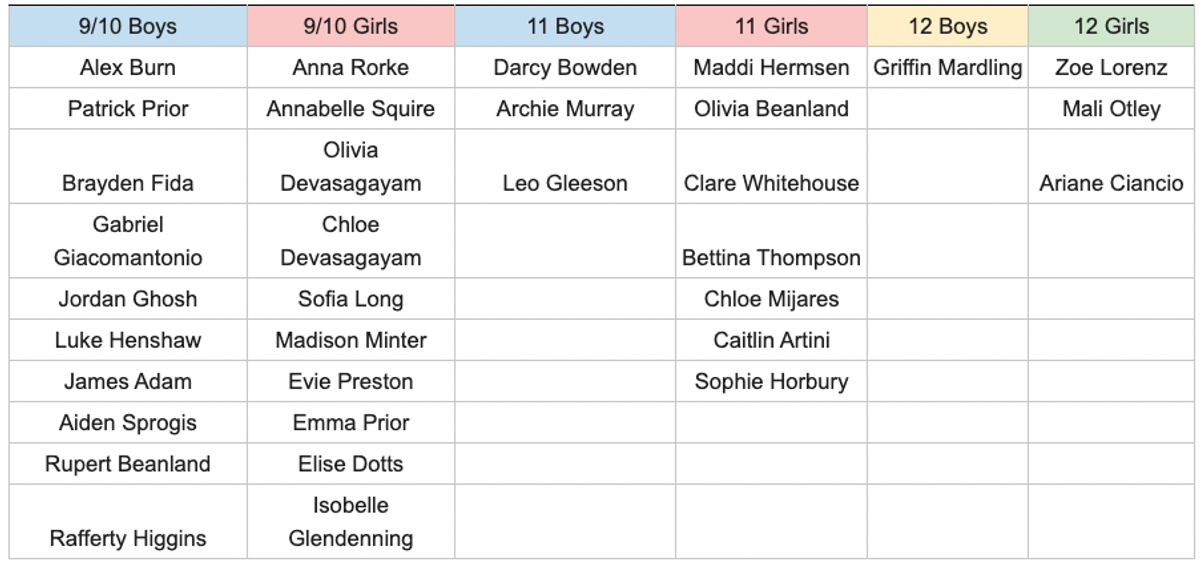Select the Ariane Ciancio cell
Viewport: 1200px width, 564px height.
(1111, 183)
